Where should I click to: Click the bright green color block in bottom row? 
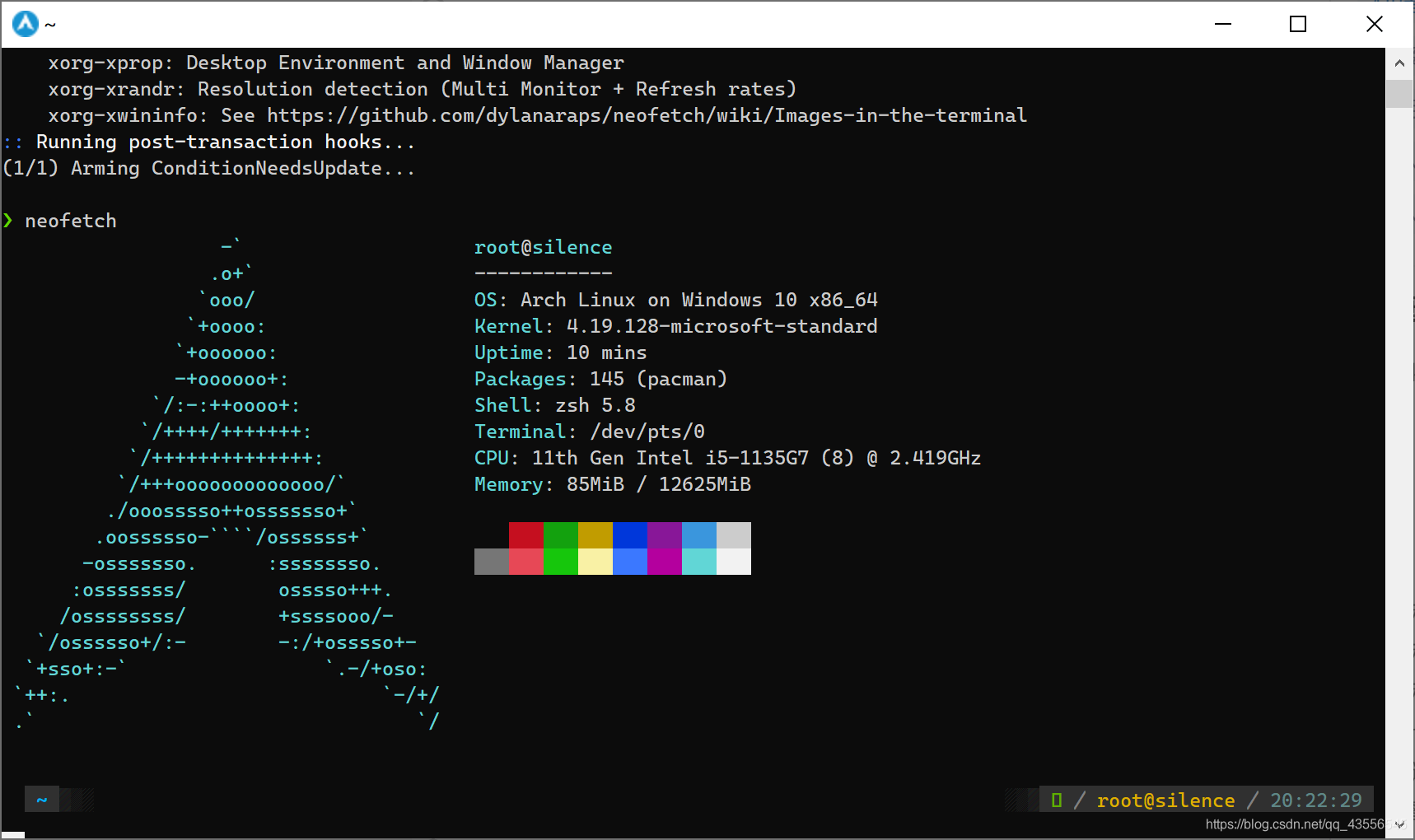point(561,562)
